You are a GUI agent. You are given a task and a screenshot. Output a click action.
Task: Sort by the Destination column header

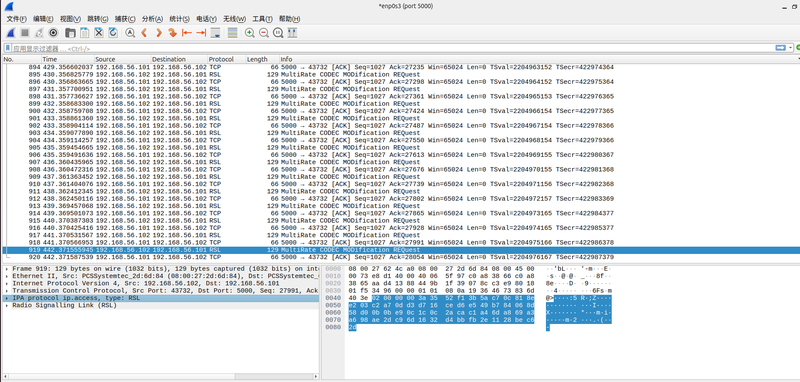point(179,59)
